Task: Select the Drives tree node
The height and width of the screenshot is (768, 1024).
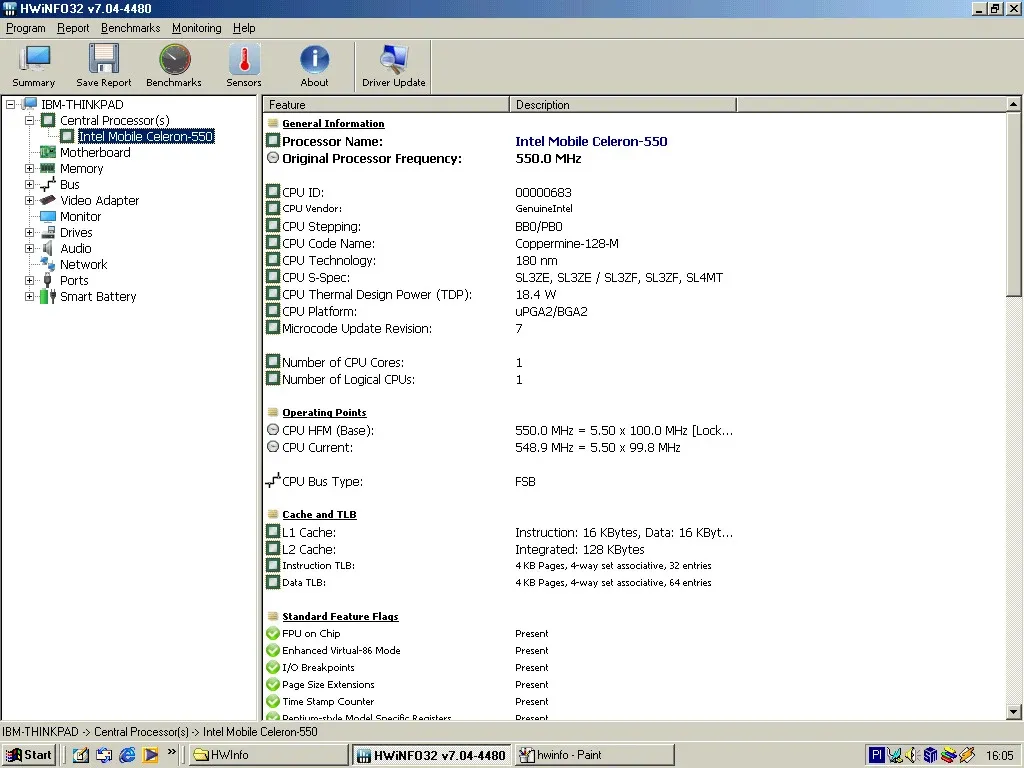Action: (x=76, y=232)
